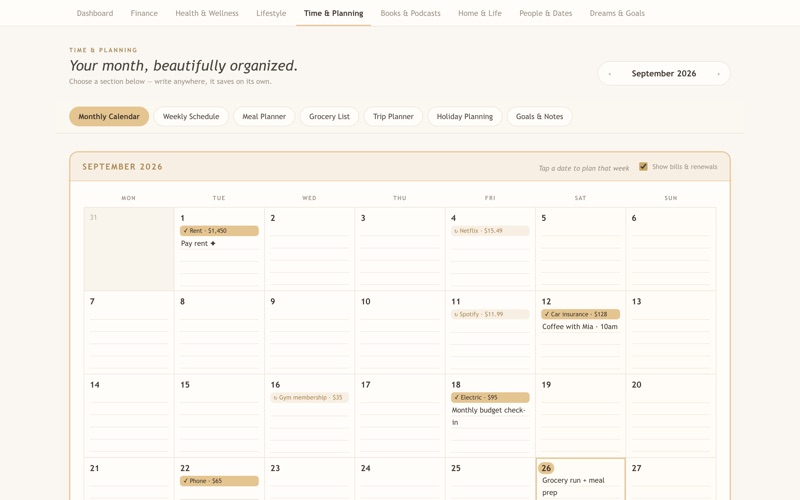Click the Rent · $1,450 bill chip
Image resolution: width=800 pixels, height=500 pixels.
pyautogui.click(x=219, y=231)
